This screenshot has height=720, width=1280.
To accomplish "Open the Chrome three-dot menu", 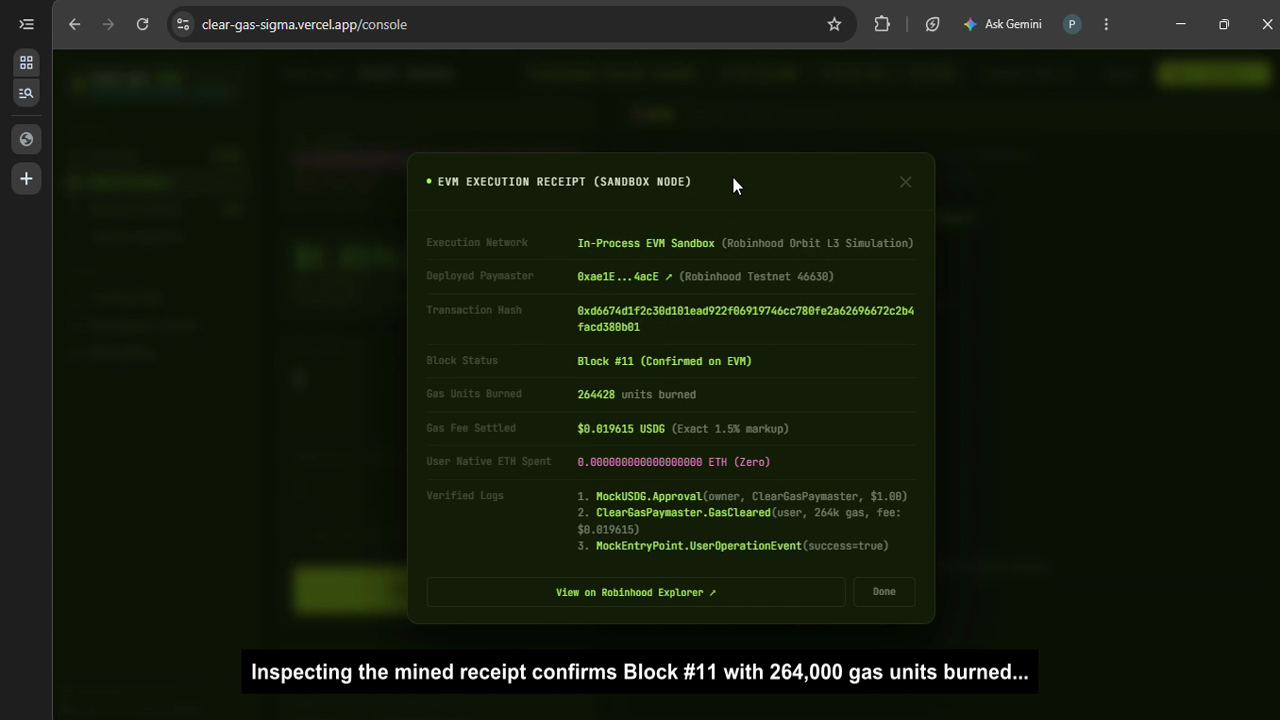I will click(x=1106, y=24).
